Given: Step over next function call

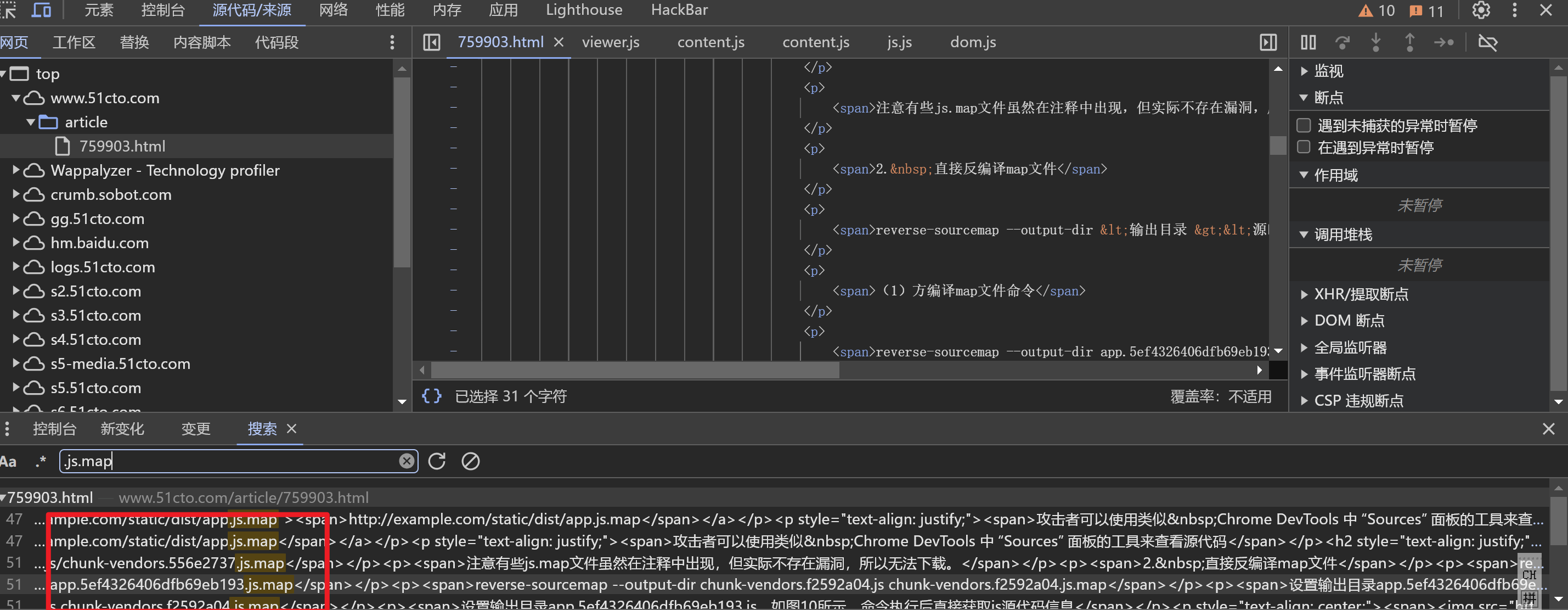Looking at the screenshot, I should click(1342, 42).
